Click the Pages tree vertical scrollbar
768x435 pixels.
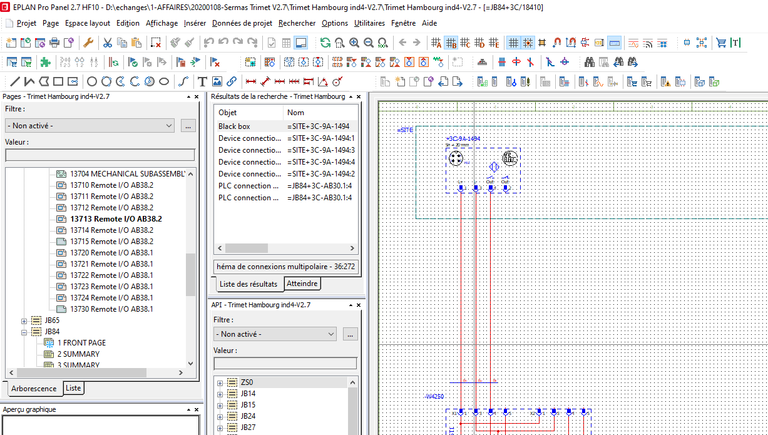pyautogui.click(x=191, y=274)
